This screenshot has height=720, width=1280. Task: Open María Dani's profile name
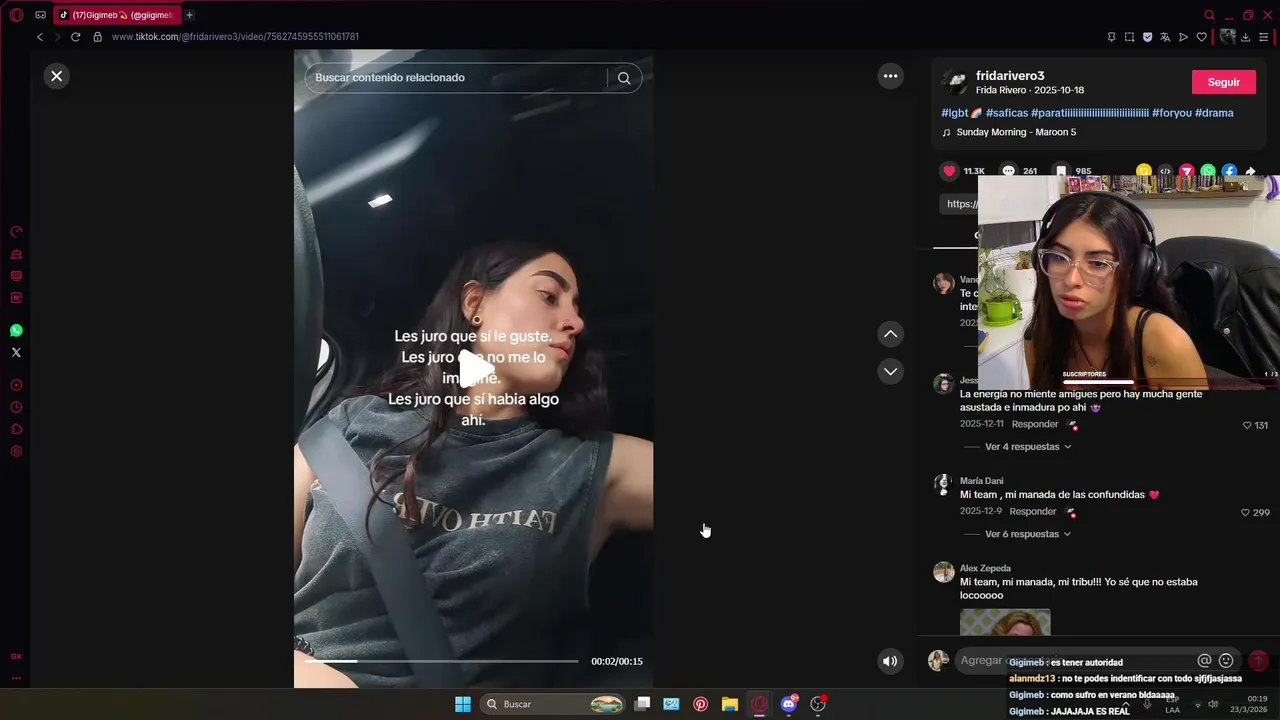click(981, 481)
